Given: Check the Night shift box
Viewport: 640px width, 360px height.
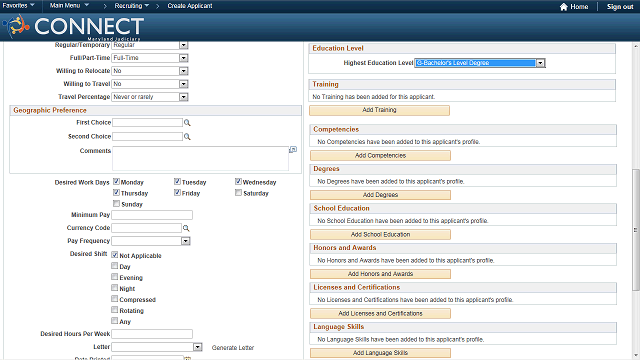Looking at the screenshot, I should tap(115, 288).
